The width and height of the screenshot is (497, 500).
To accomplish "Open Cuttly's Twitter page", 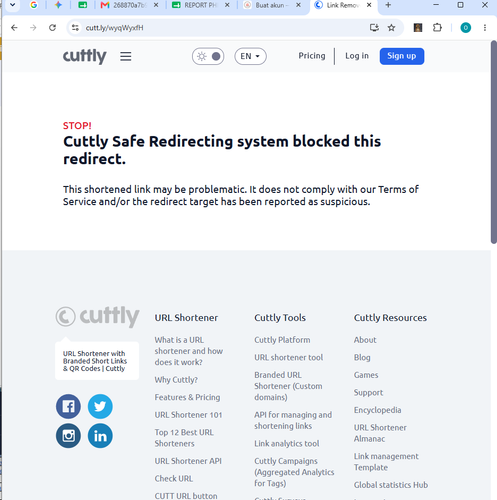I will tap(100, 406).
